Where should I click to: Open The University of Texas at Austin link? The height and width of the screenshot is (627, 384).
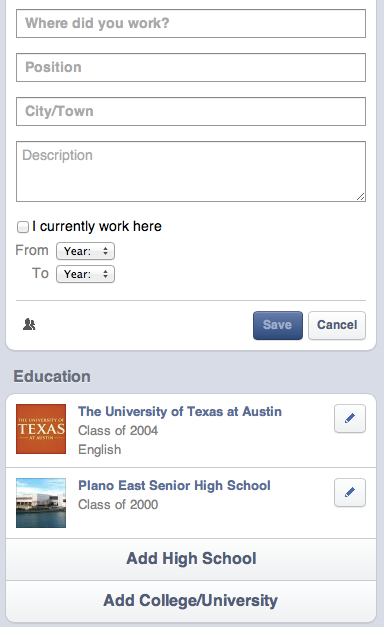point(180,411)
